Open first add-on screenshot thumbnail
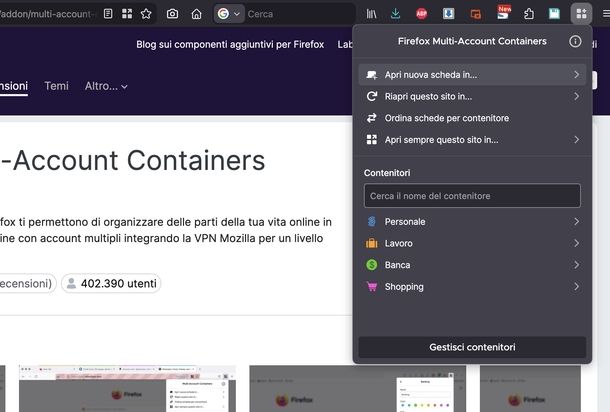This screenshot has height=412, width=610. click(x=127, y=388)
